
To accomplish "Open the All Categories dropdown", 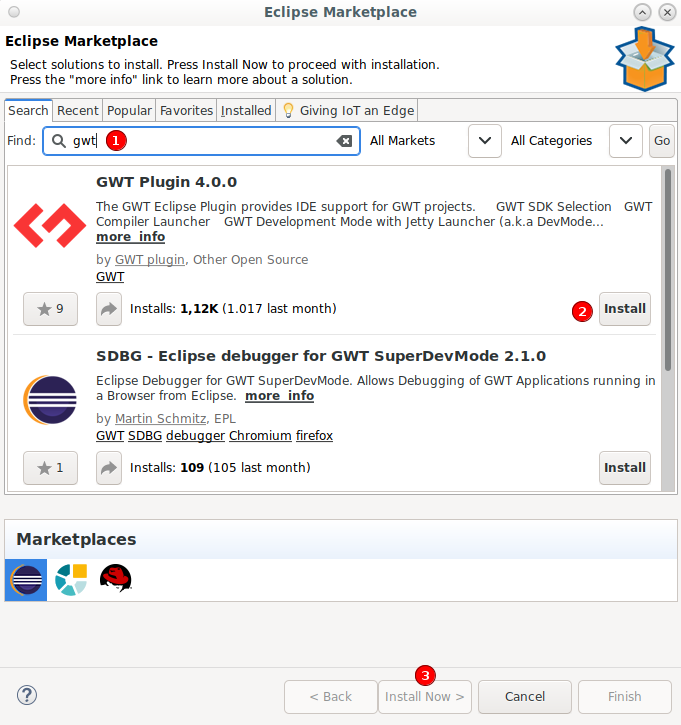I will pos(626,141).
